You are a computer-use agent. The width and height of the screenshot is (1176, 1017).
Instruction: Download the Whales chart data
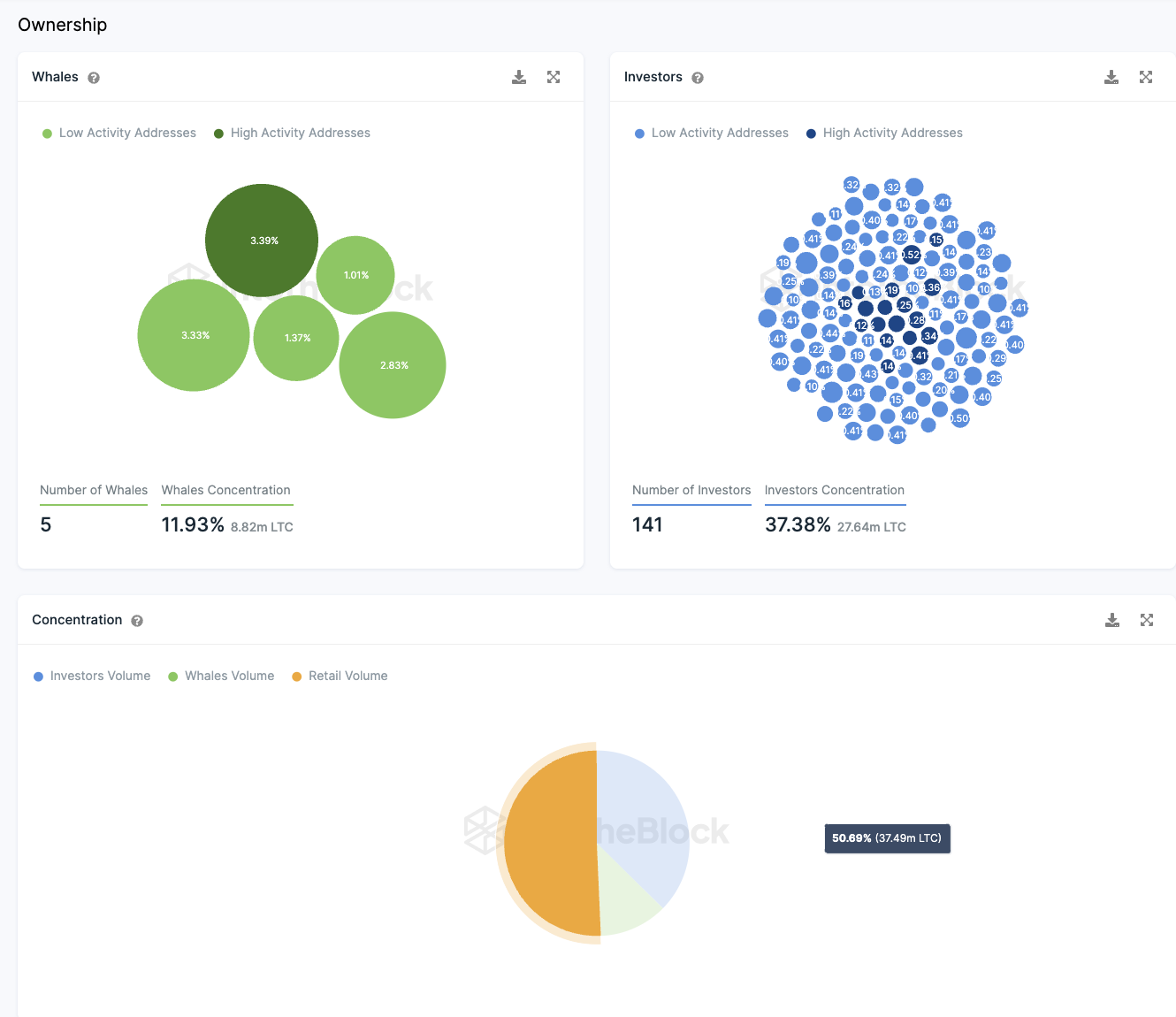519,77
